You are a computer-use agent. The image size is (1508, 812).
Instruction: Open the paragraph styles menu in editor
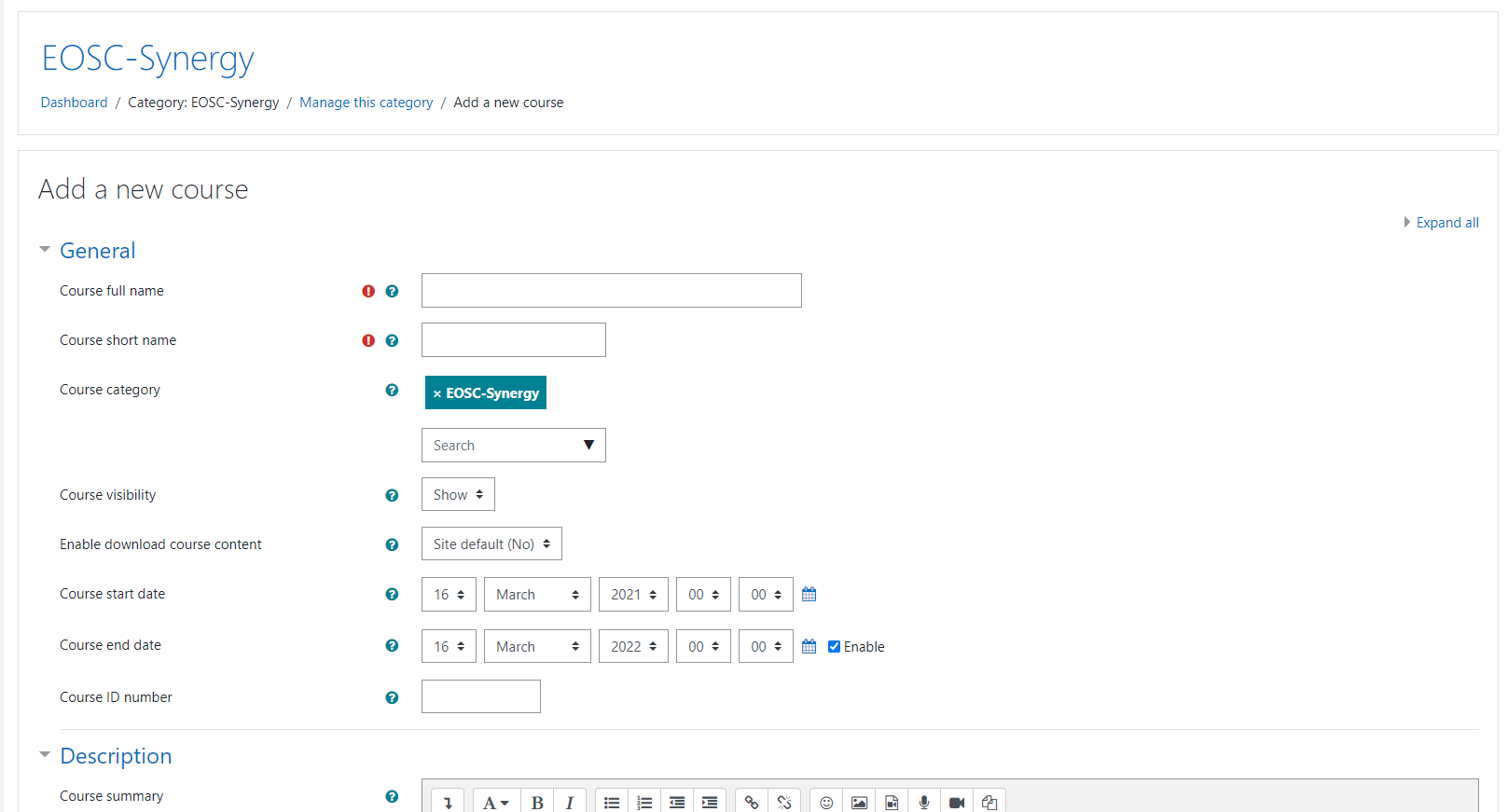click(x=496, y=802)
